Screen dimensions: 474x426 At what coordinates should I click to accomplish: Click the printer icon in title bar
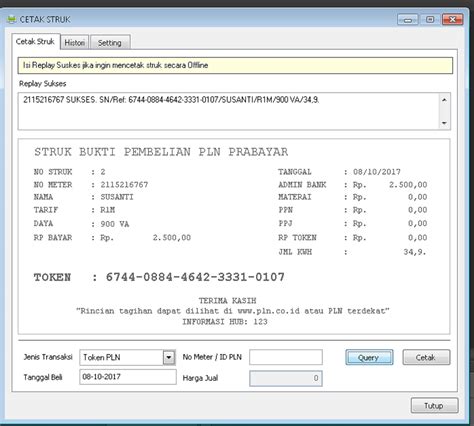[x=11, y=19]
